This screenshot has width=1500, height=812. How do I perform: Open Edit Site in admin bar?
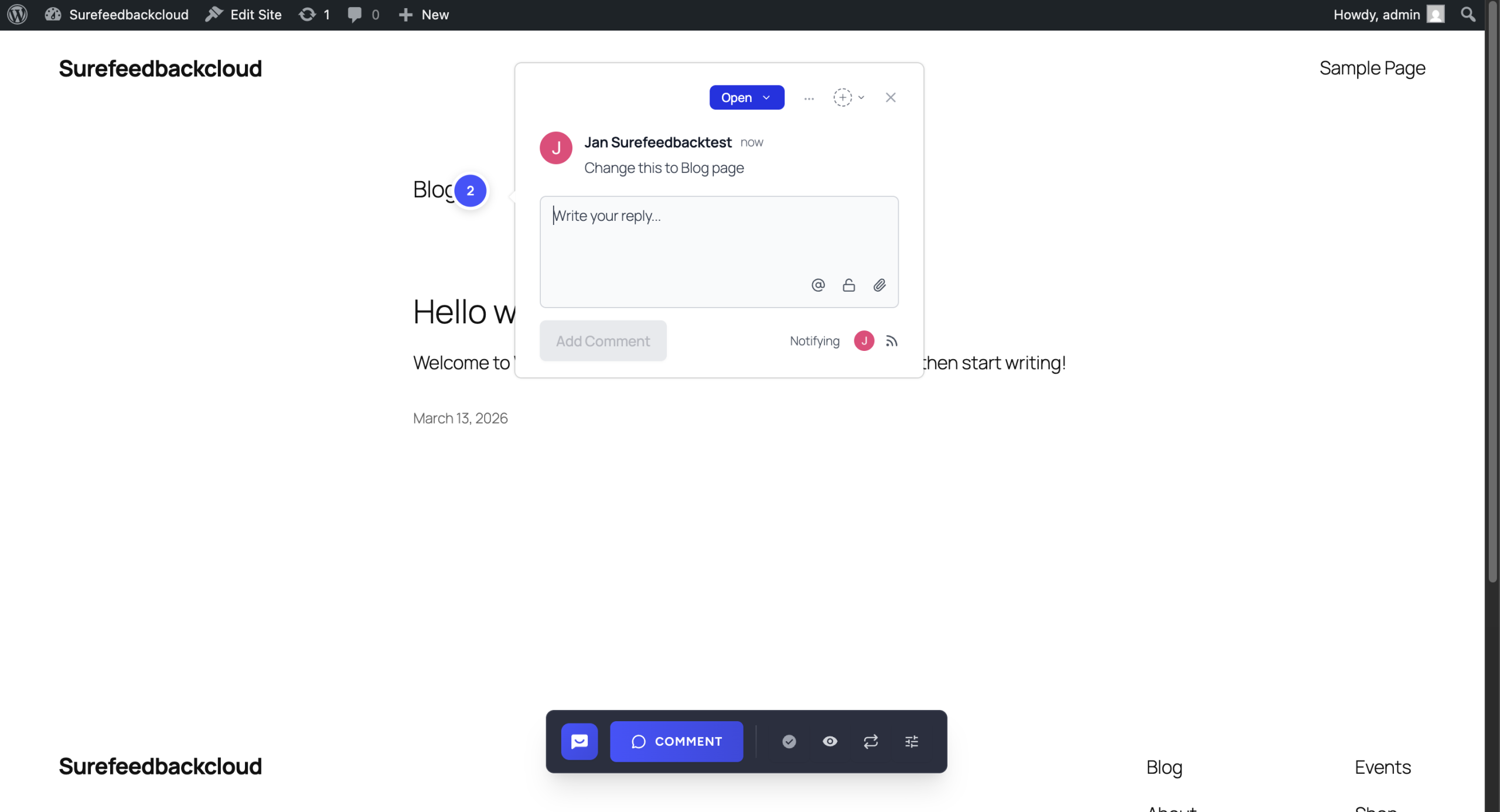click(x=244, y=15)
